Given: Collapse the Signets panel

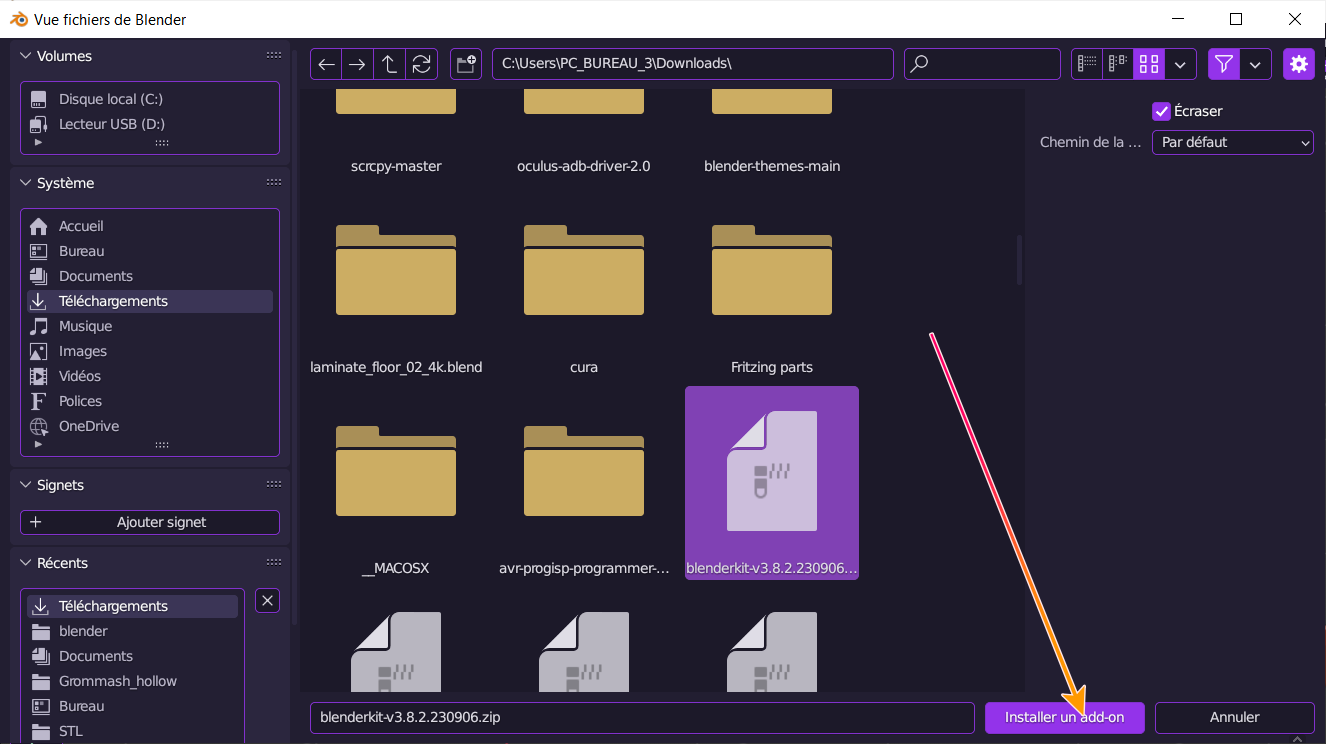Looking at the screenshot, I should click(x=27, y=485).
